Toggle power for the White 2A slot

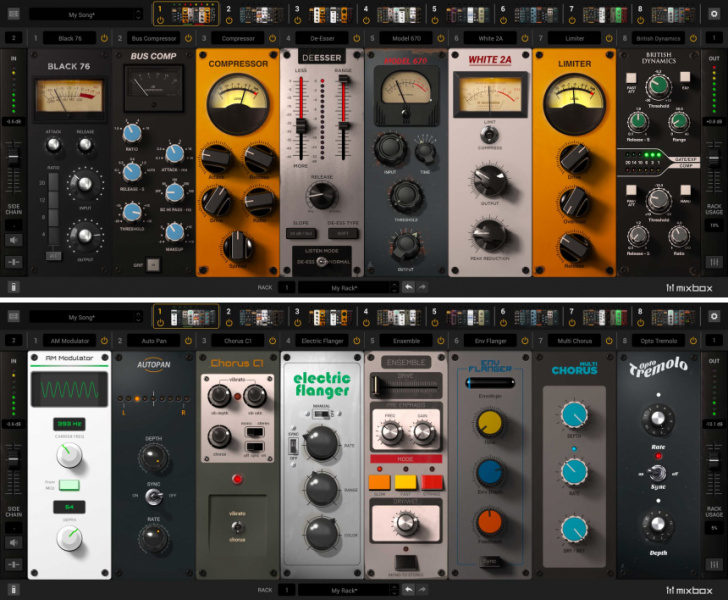(525, 38)
